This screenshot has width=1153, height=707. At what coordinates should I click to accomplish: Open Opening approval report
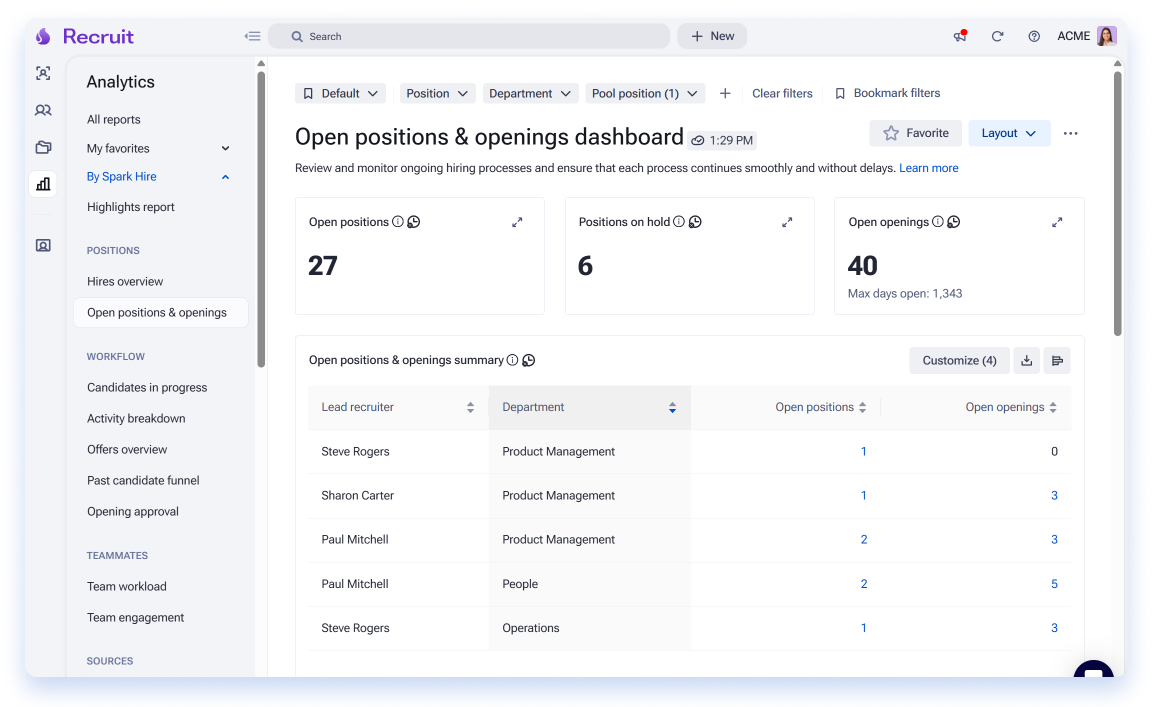click(x=133, y=511)
